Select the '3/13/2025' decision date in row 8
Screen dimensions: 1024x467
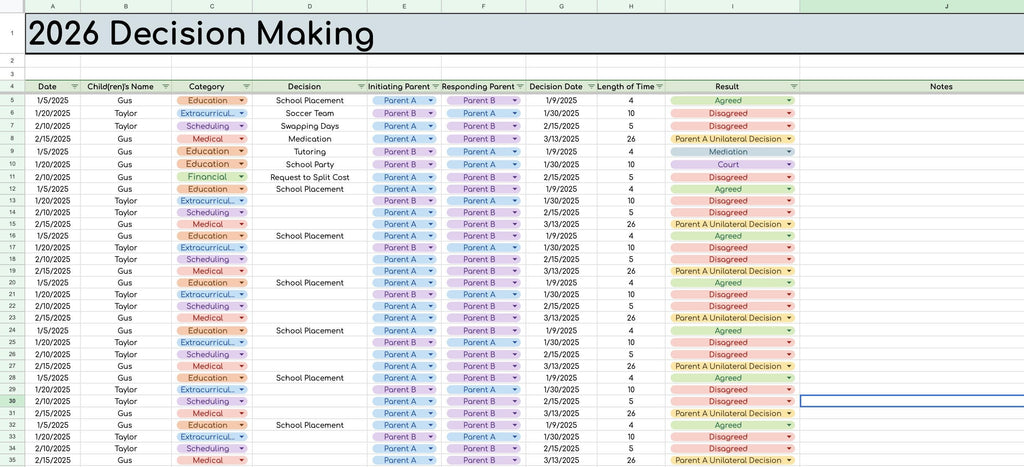562,139
